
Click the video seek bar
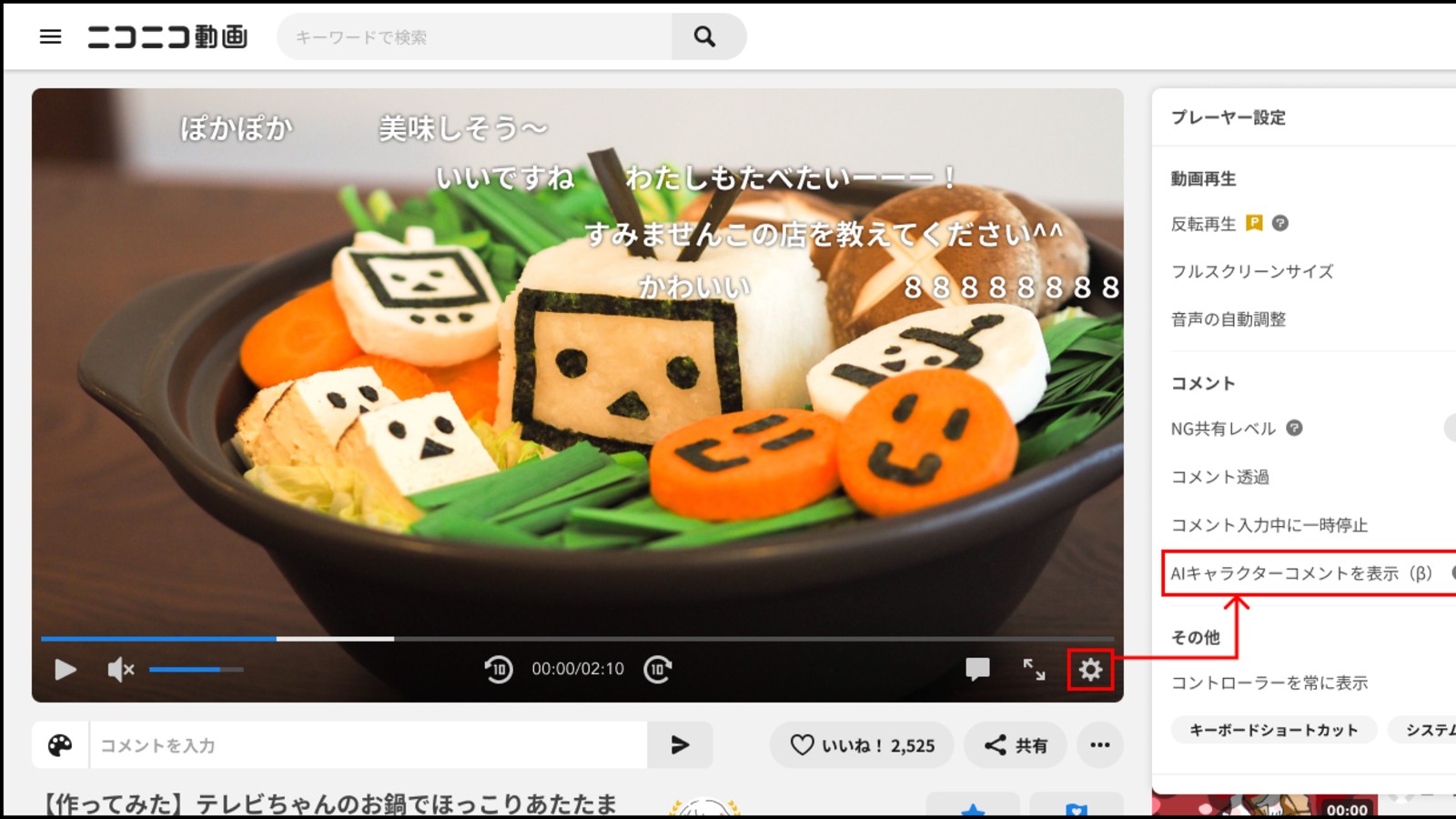(577, 639)
